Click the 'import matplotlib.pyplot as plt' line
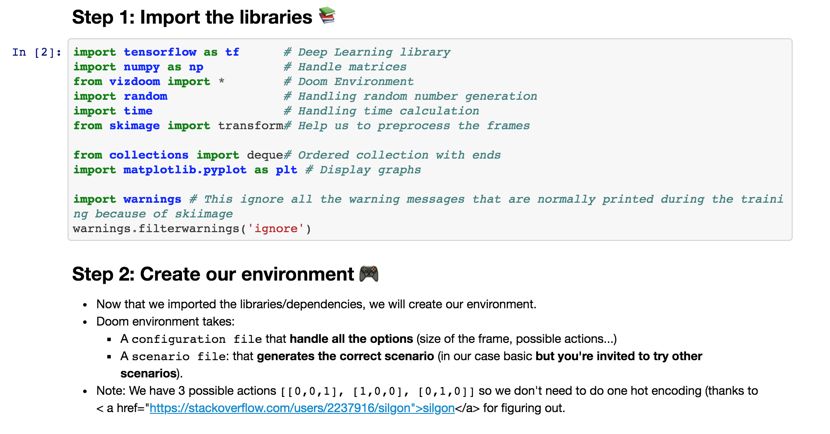This screenshot has height=434, width=830. coord(185,170)
